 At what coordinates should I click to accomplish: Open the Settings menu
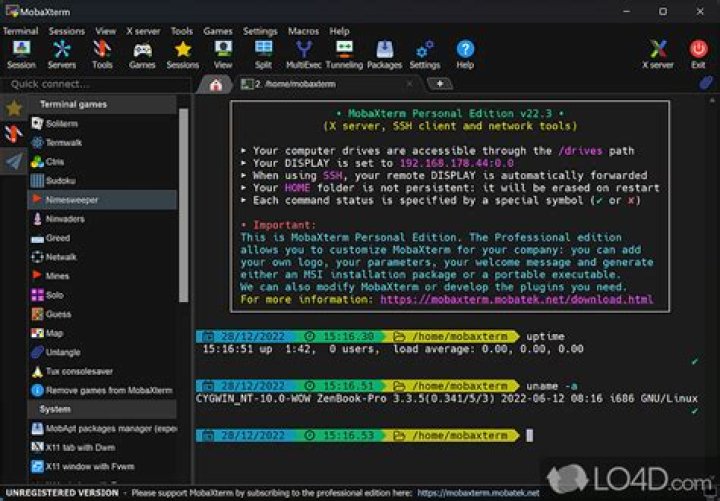point(260,31)
